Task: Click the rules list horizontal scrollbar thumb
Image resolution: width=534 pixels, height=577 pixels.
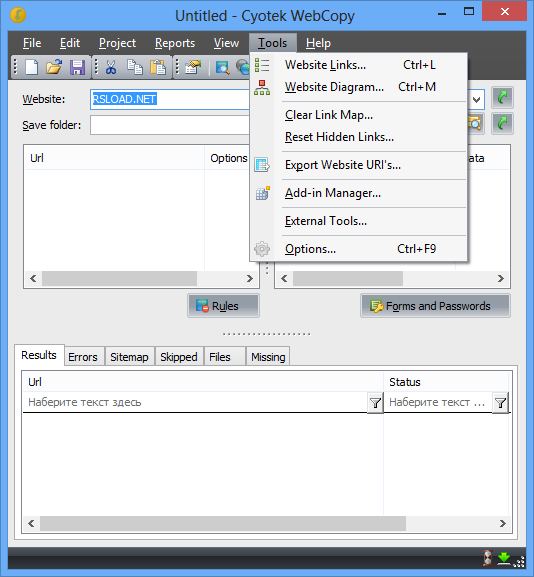Action: (119, 279)
